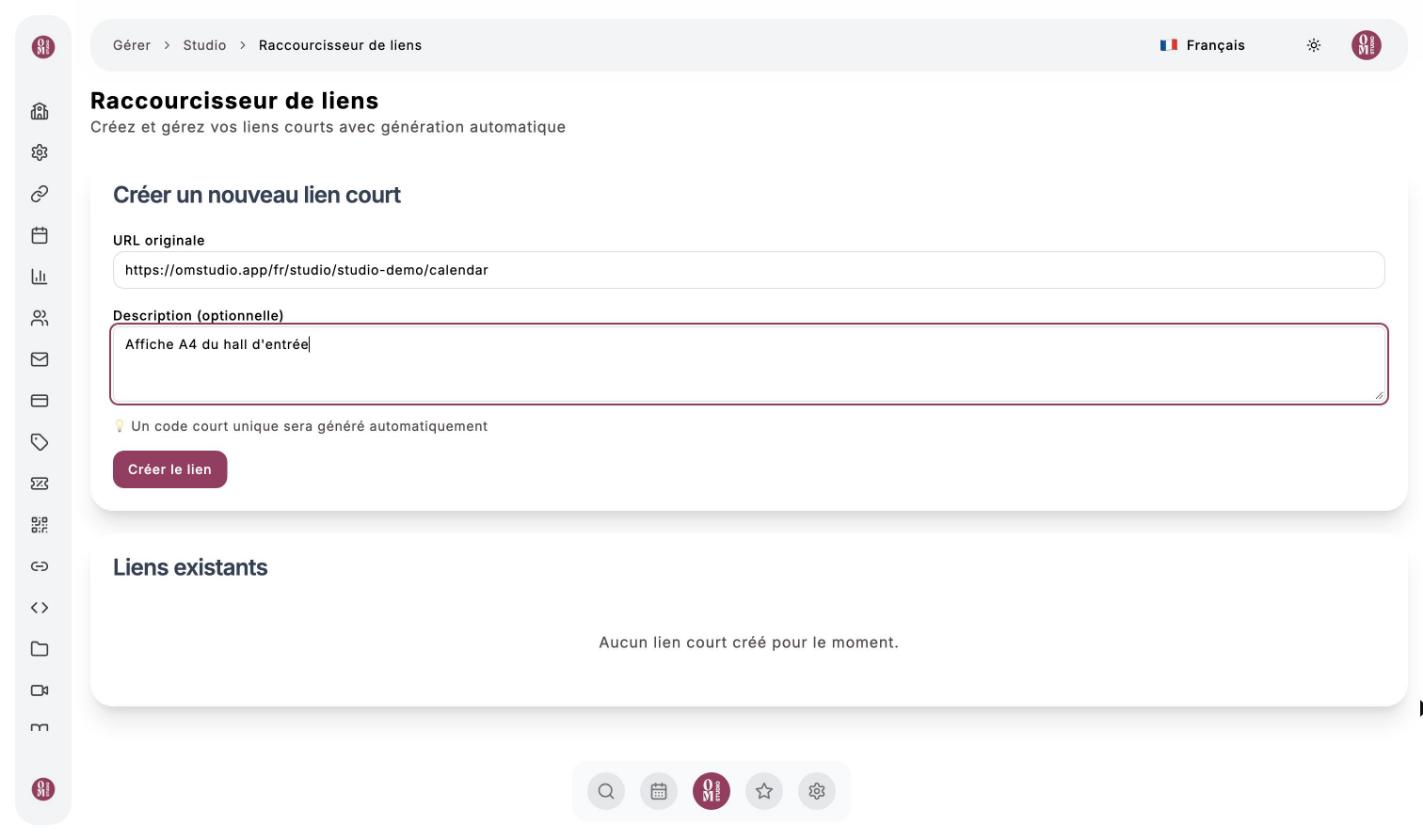This screenshot has width=1423, height=840.
Task: Open the gear settings button in the bottom dock
Action: coord(817,792)
